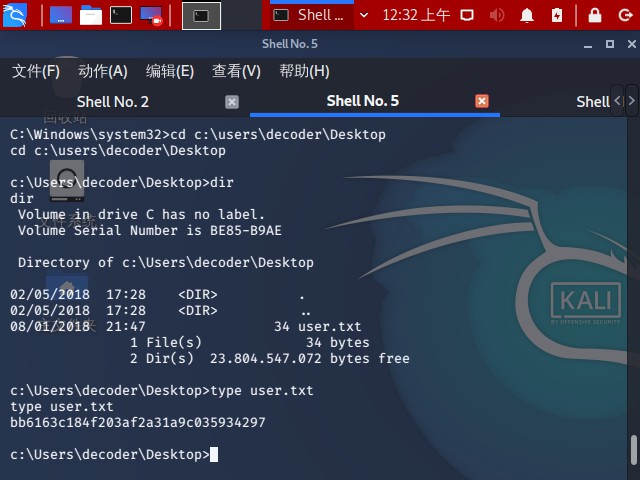This screenshot has height=480, width=640.
Task: Open the notifications bell icon
Action: (527, 16)
